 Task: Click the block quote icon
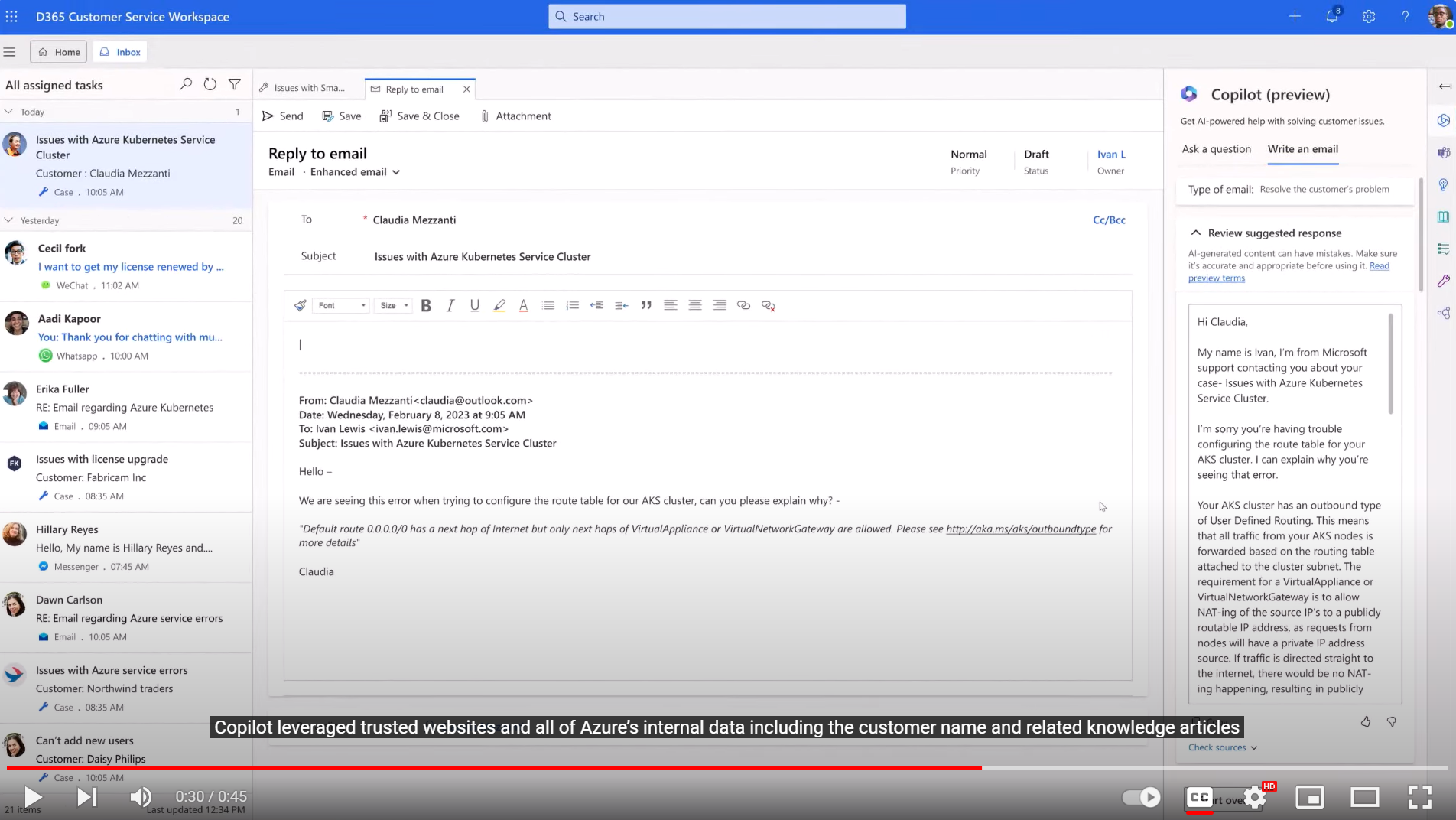point(646,305)
